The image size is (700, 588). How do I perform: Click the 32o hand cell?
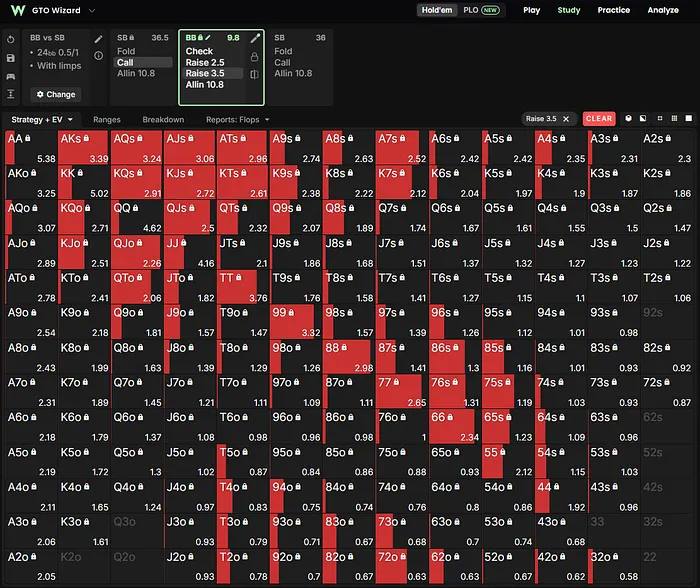click(x=613, y=566)
